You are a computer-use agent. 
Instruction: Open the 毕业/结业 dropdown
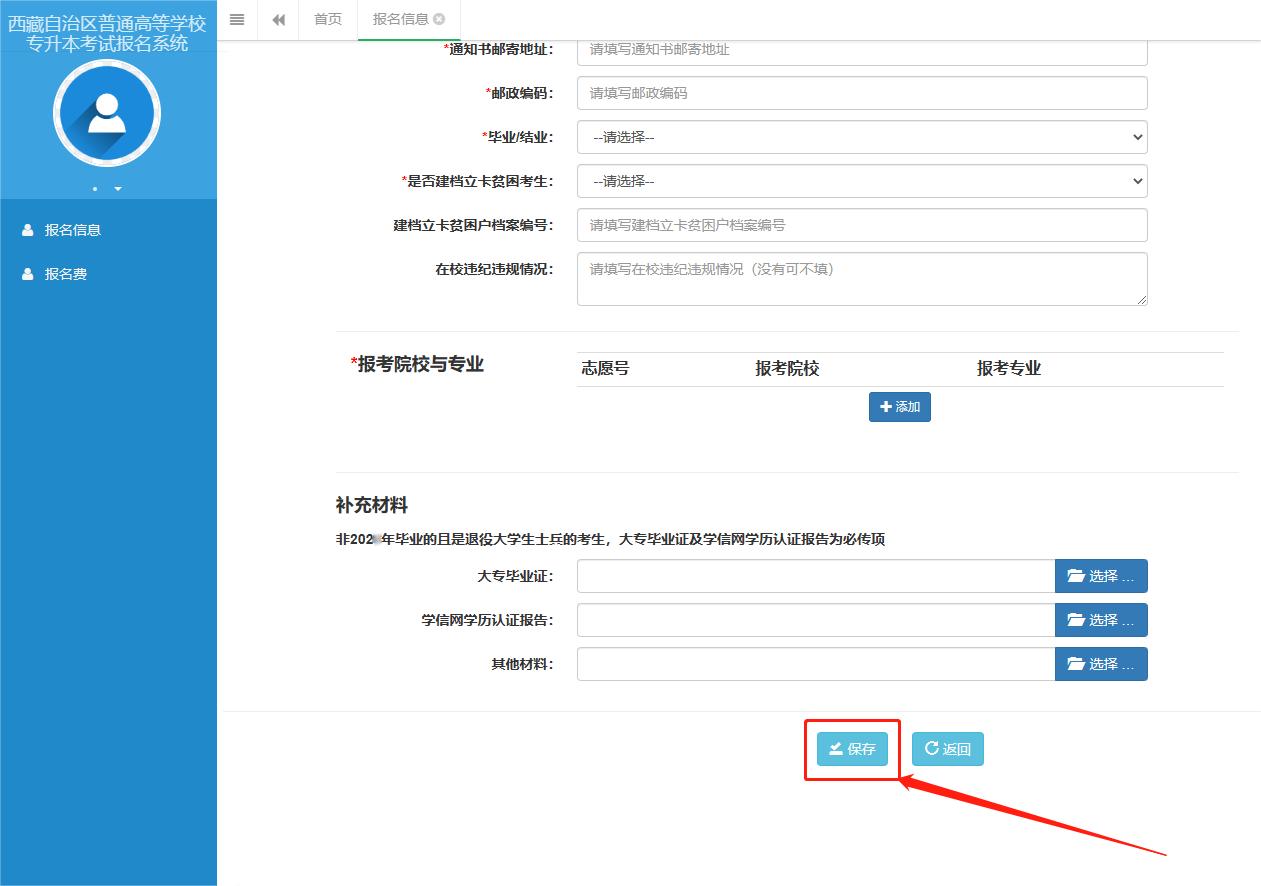861,137
